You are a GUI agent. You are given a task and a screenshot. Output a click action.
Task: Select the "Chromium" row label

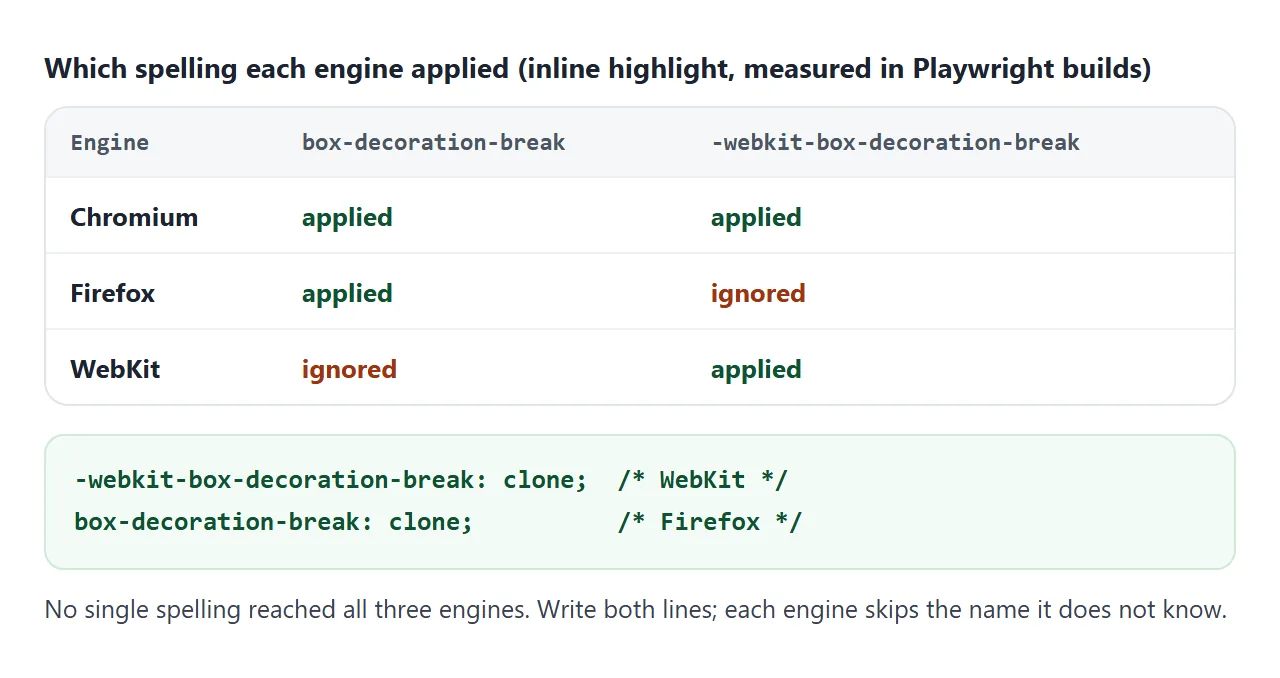click(134, 217)
